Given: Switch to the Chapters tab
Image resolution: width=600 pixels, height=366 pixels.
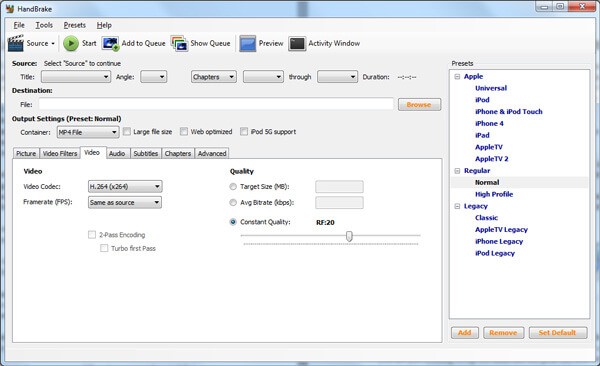Looking at the screenshot, I should [178, 154].
